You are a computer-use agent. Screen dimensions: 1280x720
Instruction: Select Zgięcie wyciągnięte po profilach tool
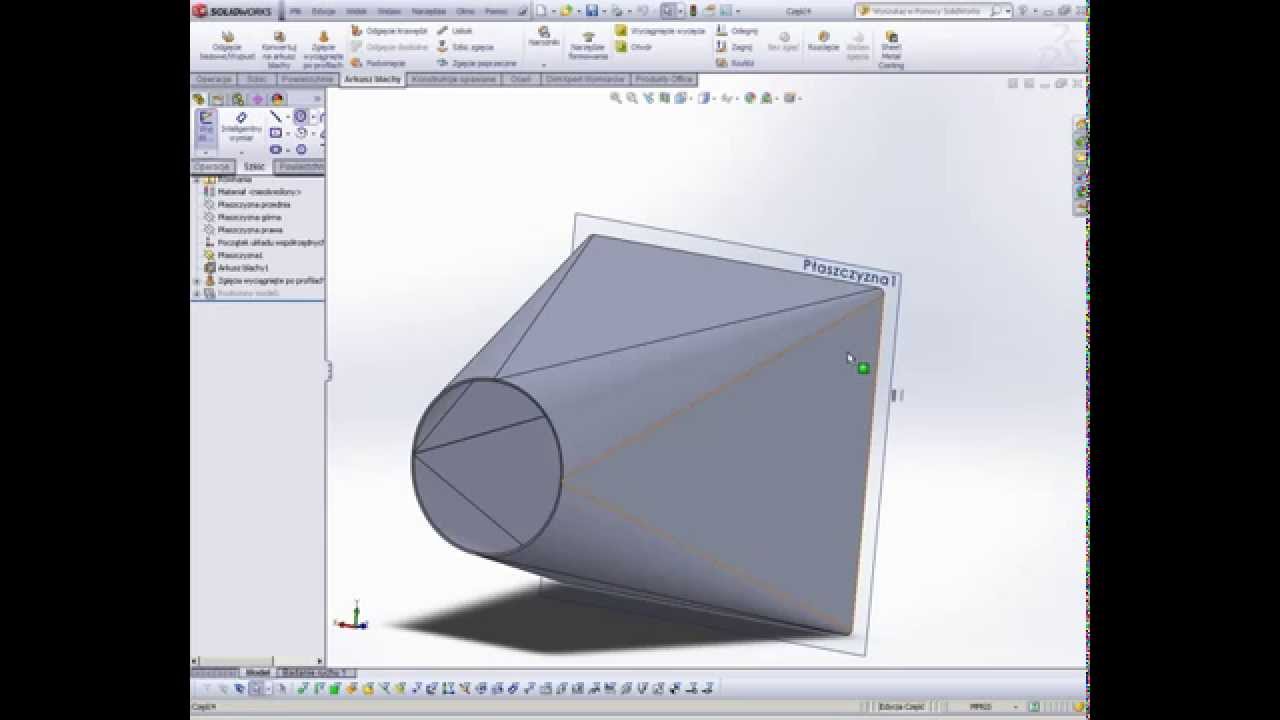click(x=322, y=49)
